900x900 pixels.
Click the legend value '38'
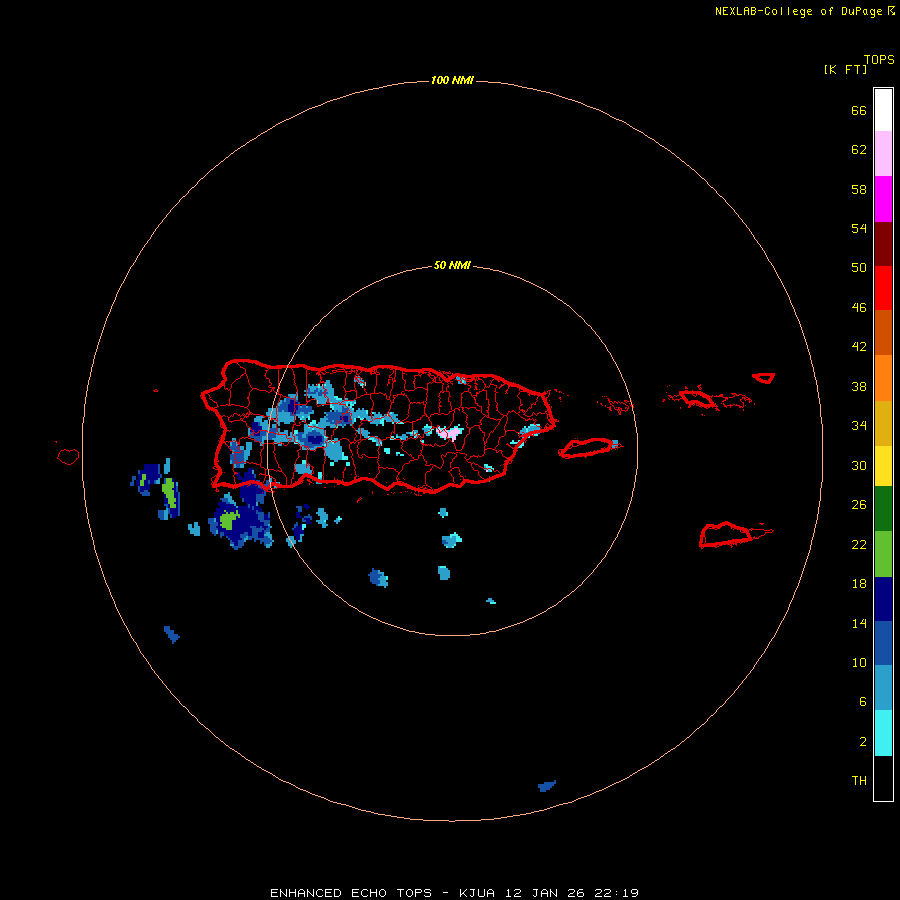pos(859,386)
